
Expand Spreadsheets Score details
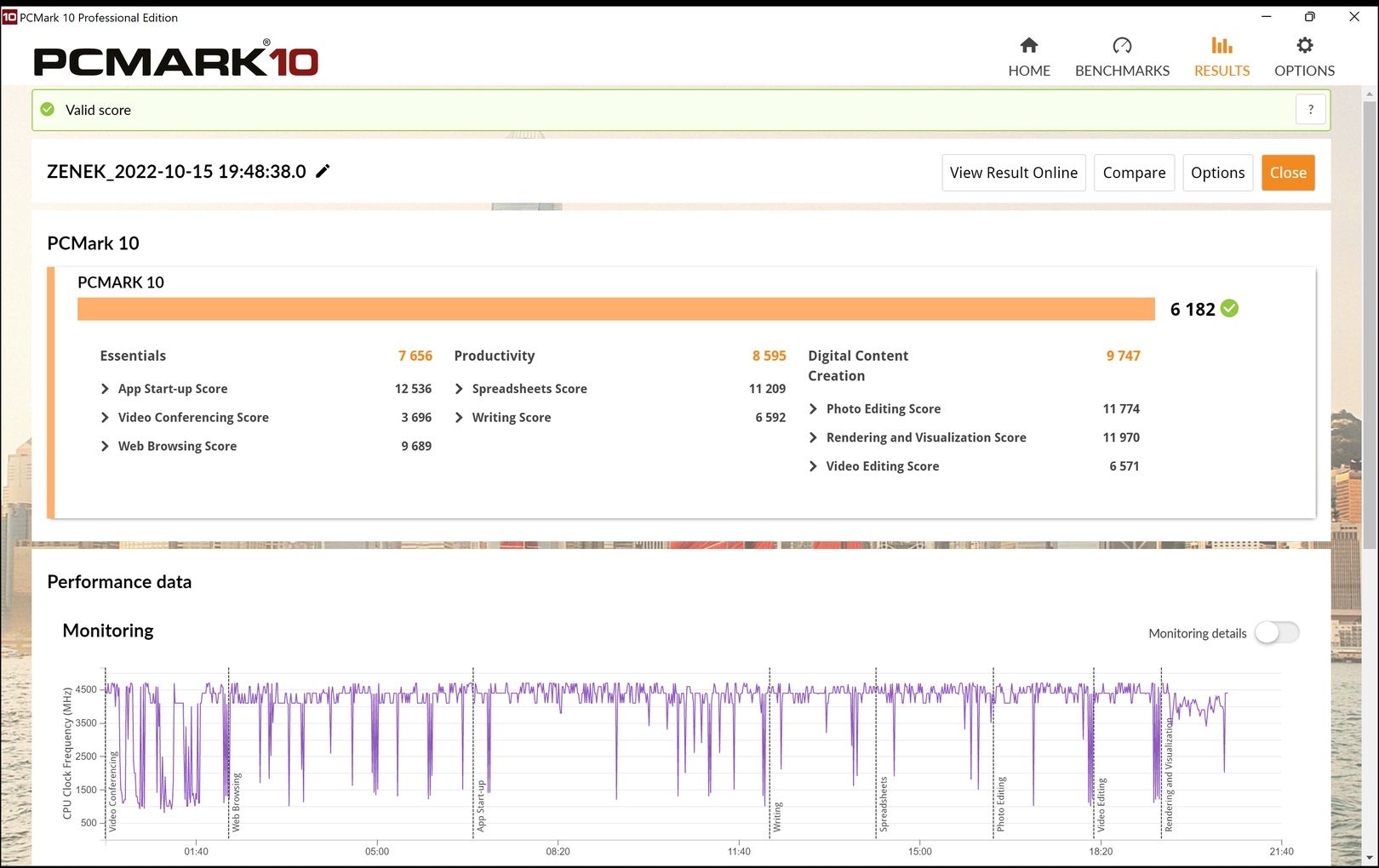tap(459, 389)
